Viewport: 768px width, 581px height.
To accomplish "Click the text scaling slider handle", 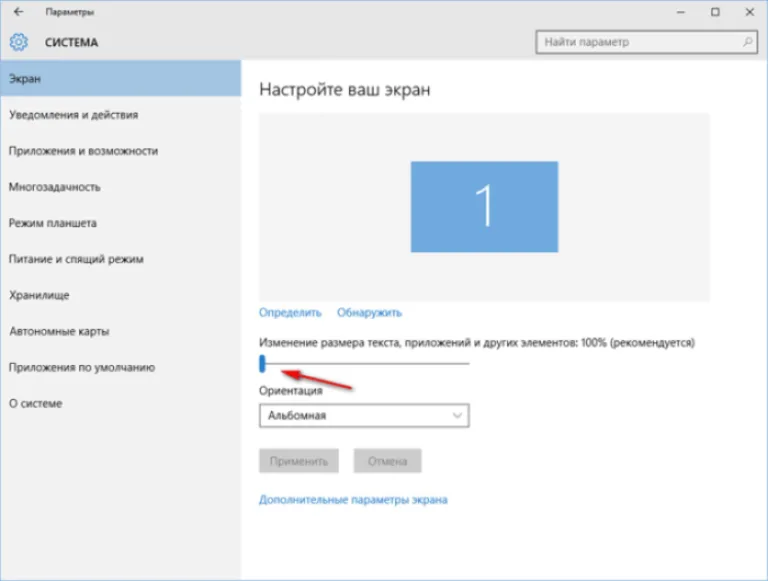I will click(263, 363).
